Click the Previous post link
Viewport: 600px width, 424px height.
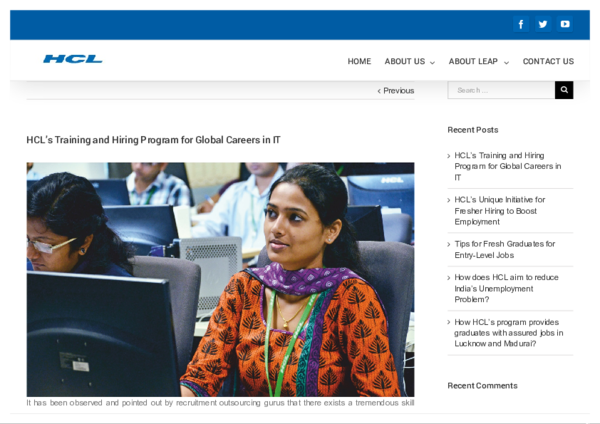coord(396,91)
